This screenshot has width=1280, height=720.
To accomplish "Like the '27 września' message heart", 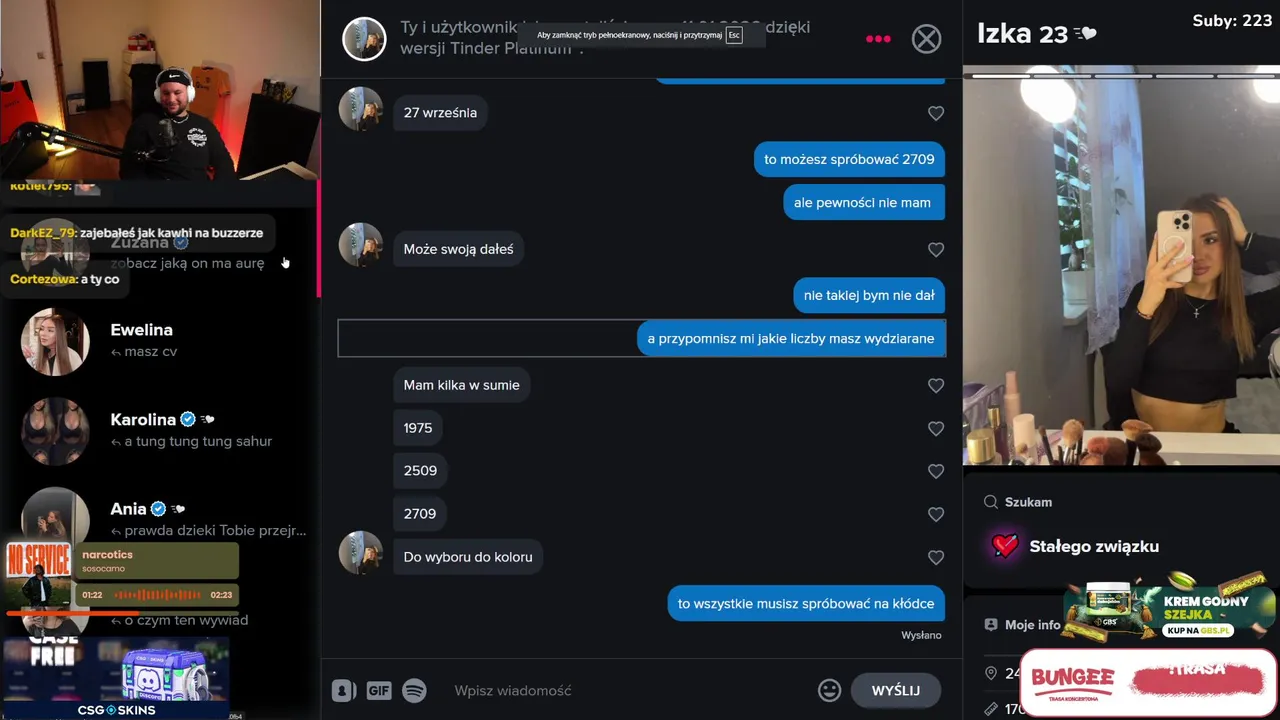I will [936, 114].
